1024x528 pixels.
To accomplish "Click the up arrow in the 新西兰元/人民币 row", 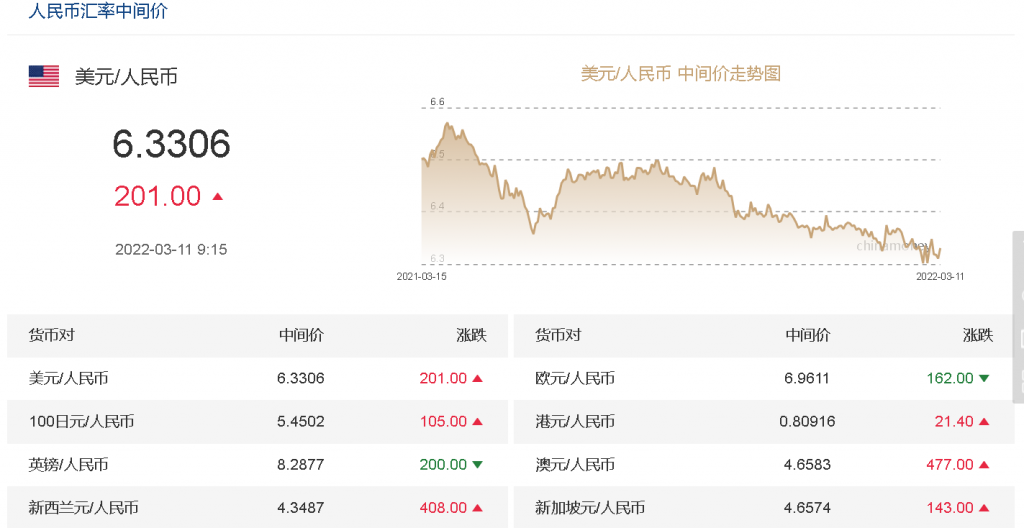I will (x=478, y=508).
